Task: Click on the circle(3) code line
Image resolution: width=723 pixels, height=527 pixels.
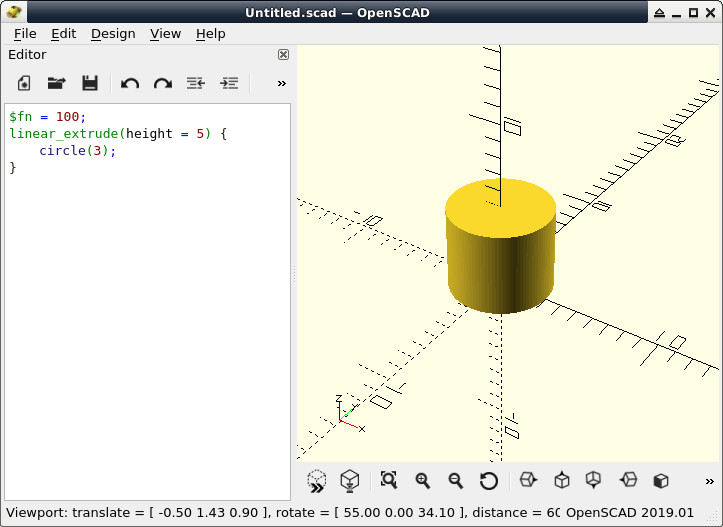Action: (77, 151)
